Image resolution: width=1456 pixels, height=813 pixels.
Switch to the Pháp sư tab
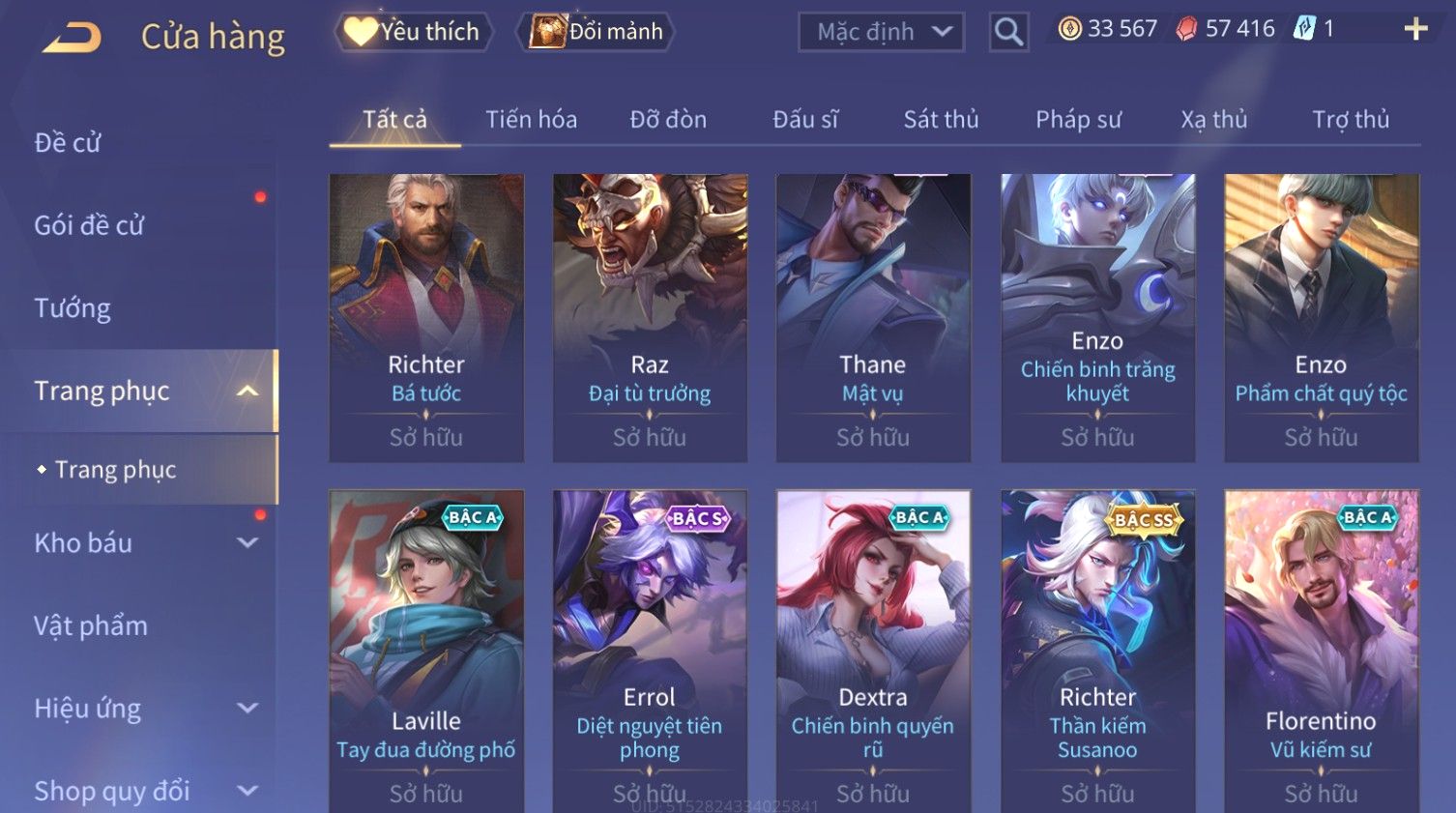(1078, 120)
